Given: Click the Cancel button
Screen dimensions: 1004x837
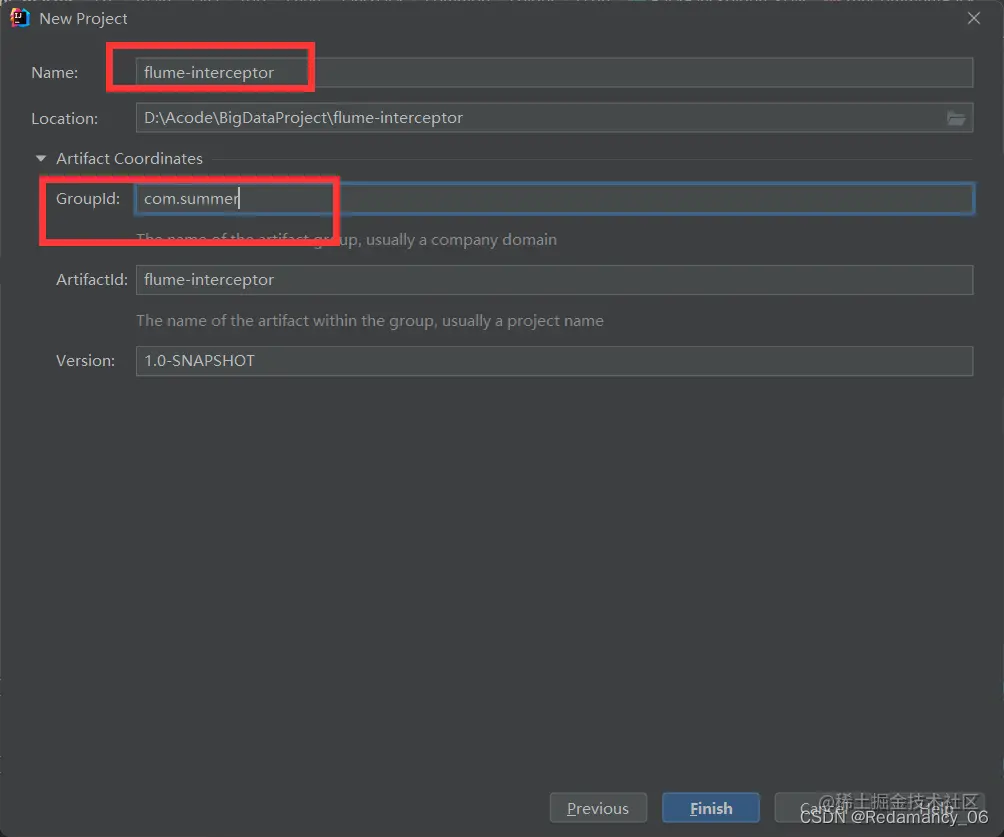Looking at the screenshot, I should (x=823, y=808).
